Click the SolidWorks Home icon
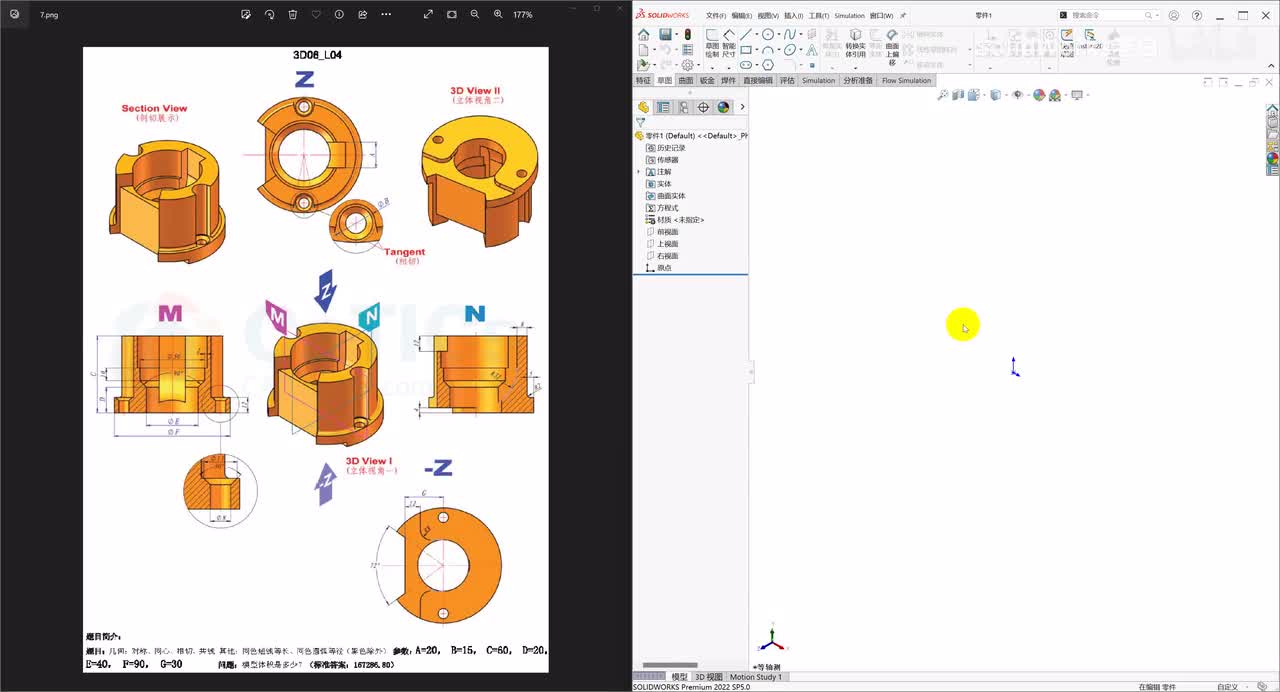This screenshot has height=692, width=1280. point(643,34)
